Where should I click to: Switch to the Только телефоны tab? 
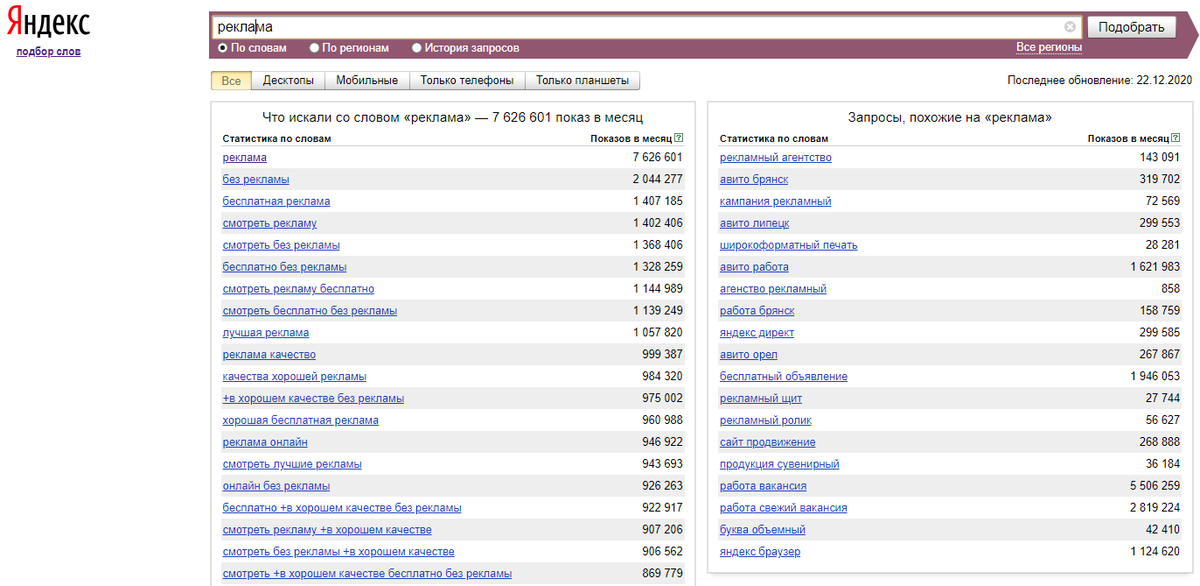467,81
